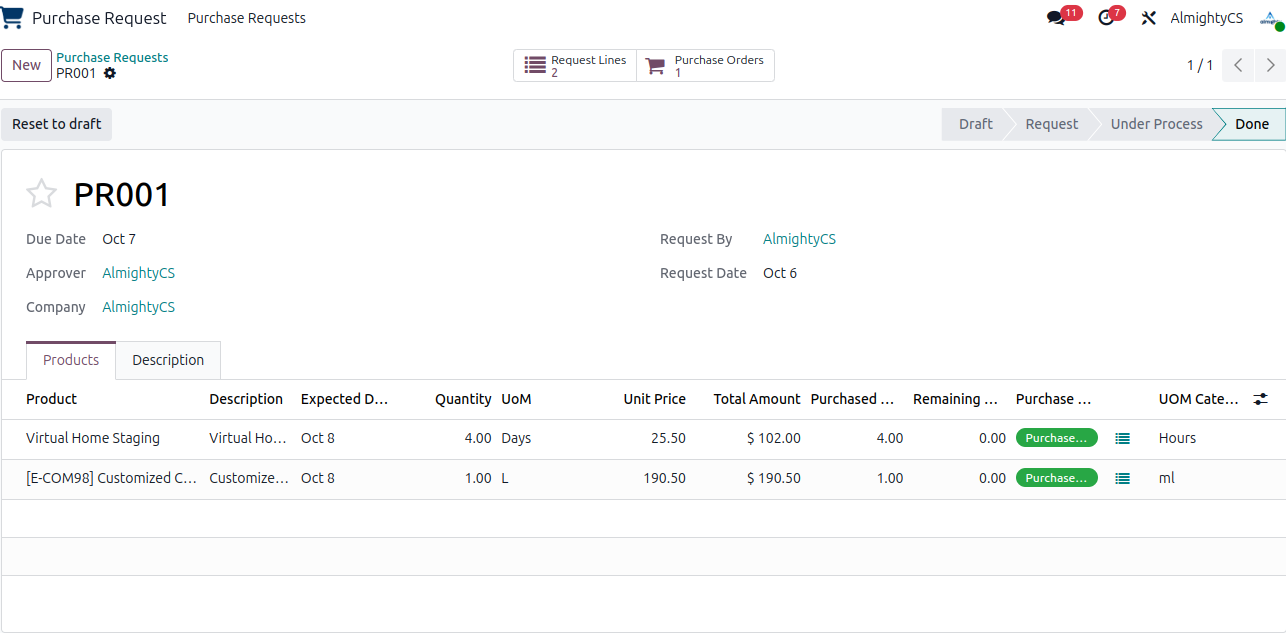
Task: Open the Purchase Orders smart button
Action: coord(705,66)
